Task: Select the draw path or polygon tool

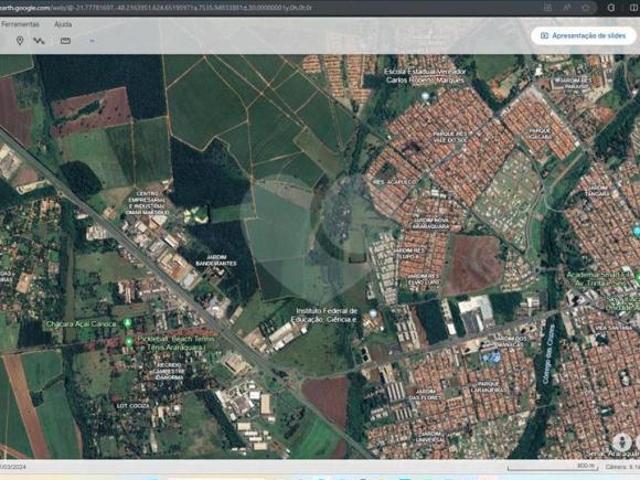Action: (39, 41)
